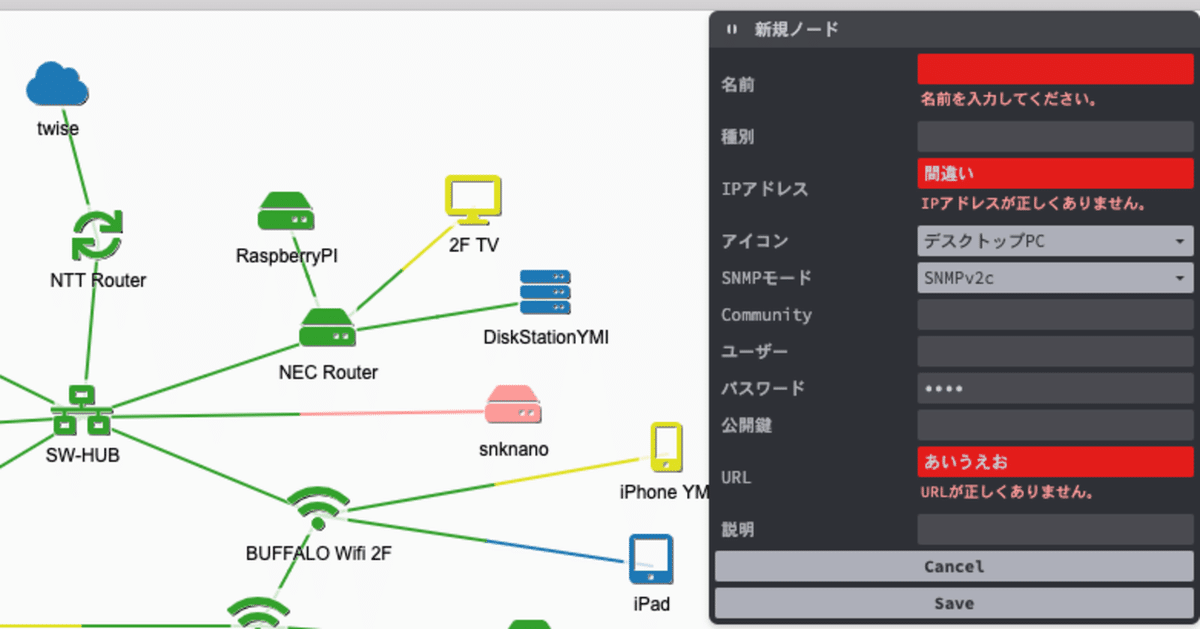The height and width of the screenshot is (629, 1200).
Task: Select the iPhone YM phone icon
Action: 667,447
